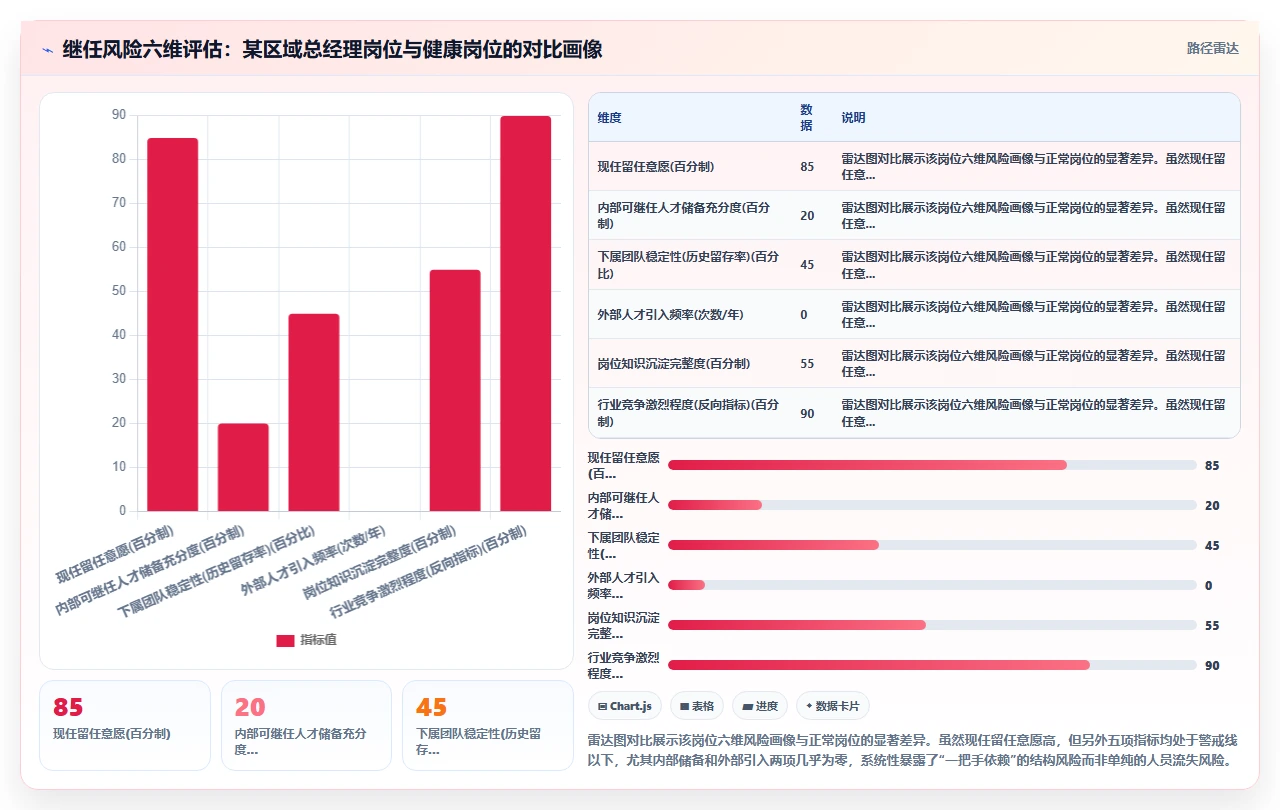Click the 90 axis label on chart
This screenshot has height=810, width=1280.
[119, 115]
